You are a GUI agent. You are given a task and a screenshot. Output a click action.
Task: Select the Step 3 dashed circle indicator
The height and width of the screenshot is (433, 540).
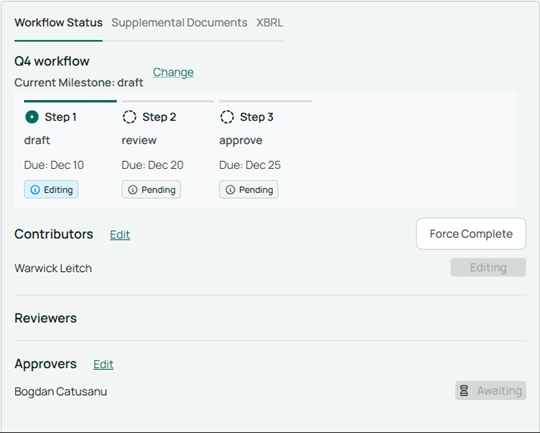227,117
